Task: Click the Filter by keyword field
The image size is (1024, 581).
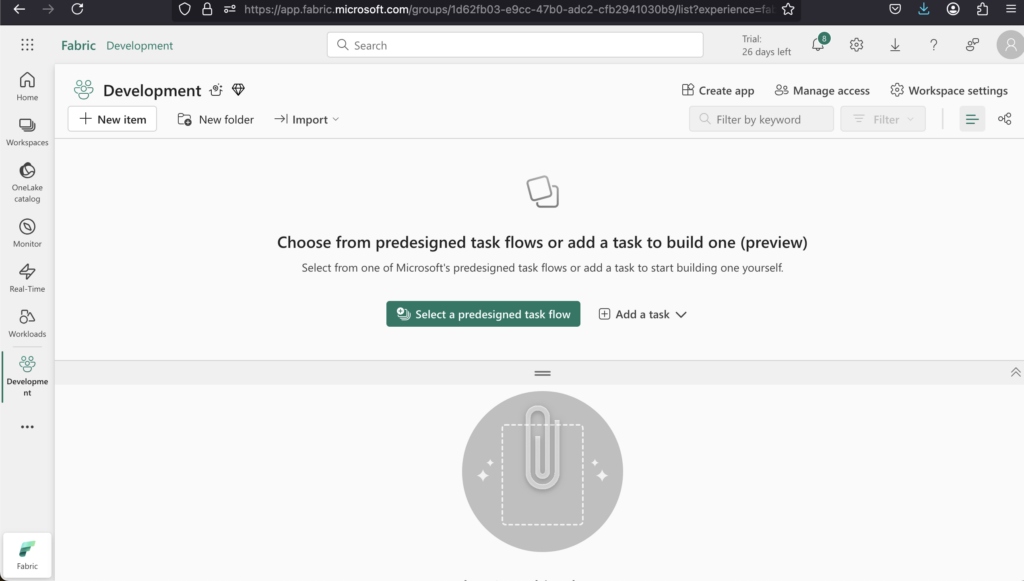Action: coord(761,119)
